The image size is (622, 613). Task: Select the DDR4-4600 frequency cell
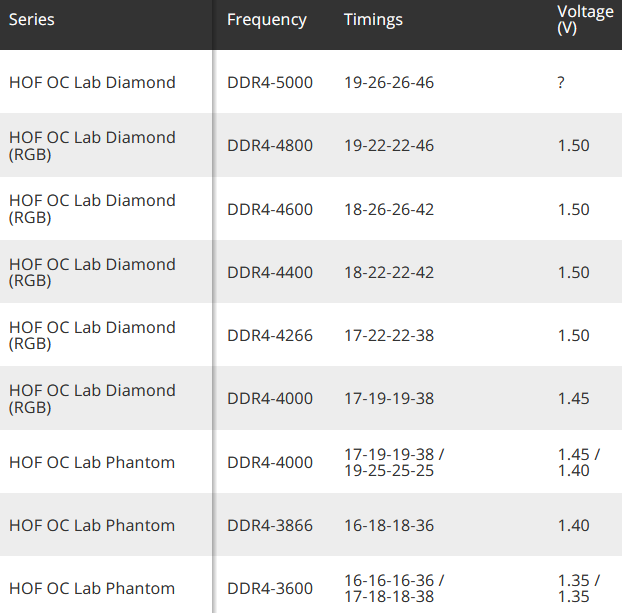point(270,209)
